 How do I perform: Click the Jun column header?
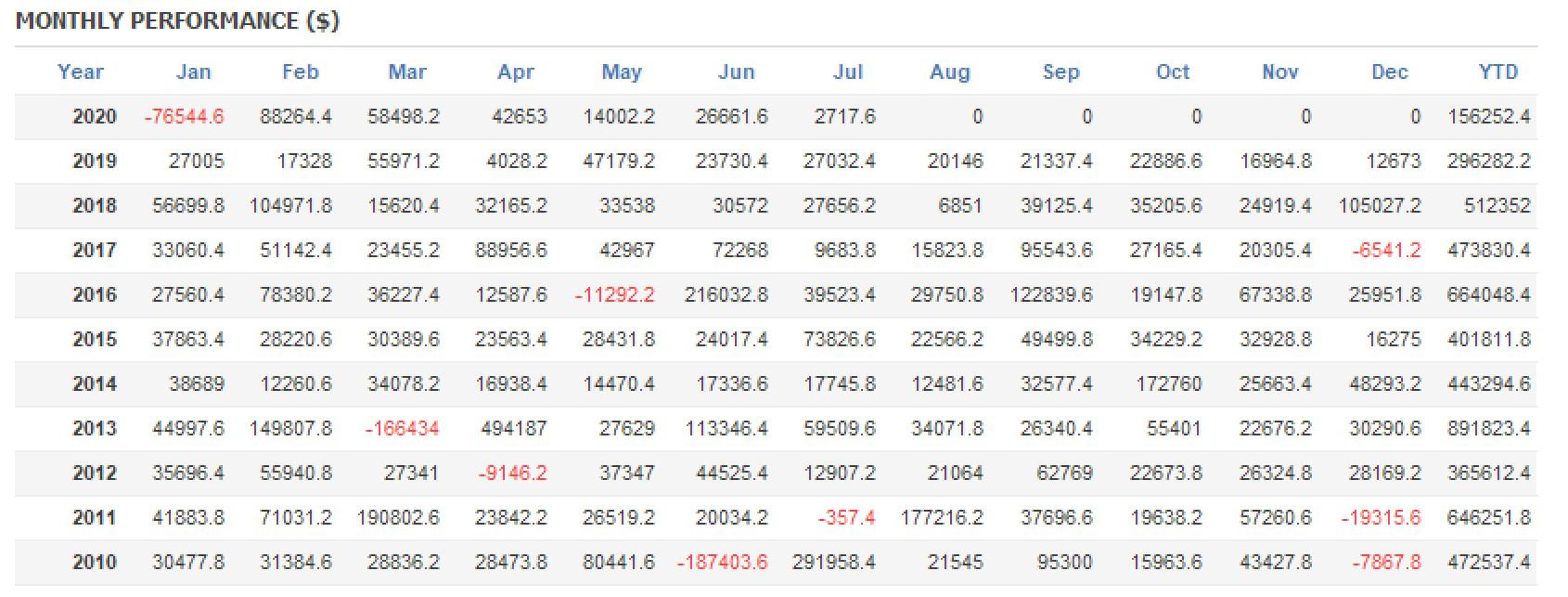click(x=736, y=72)
